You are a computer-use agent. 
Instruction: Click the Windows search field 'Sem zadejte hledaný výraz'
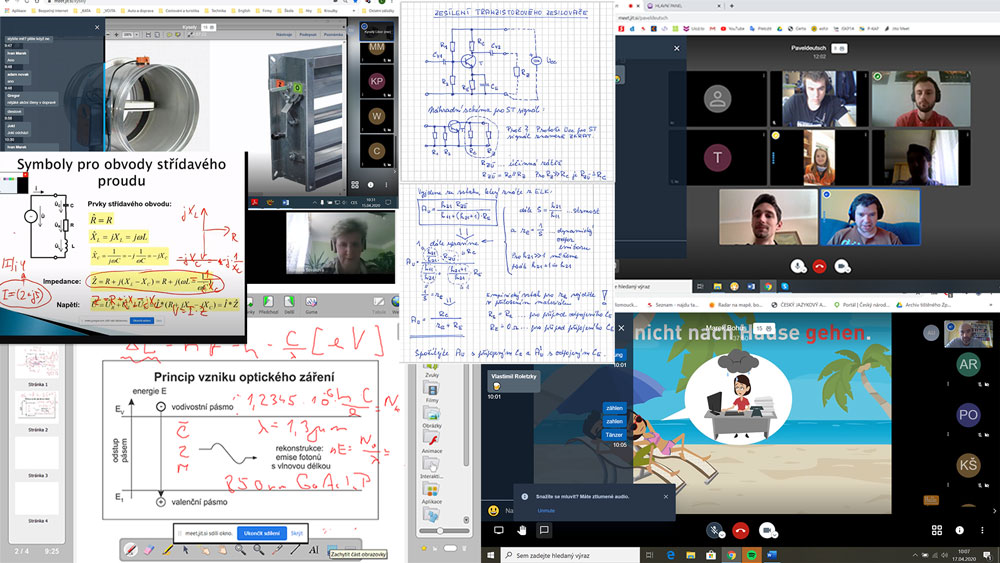tap(571, 555)
